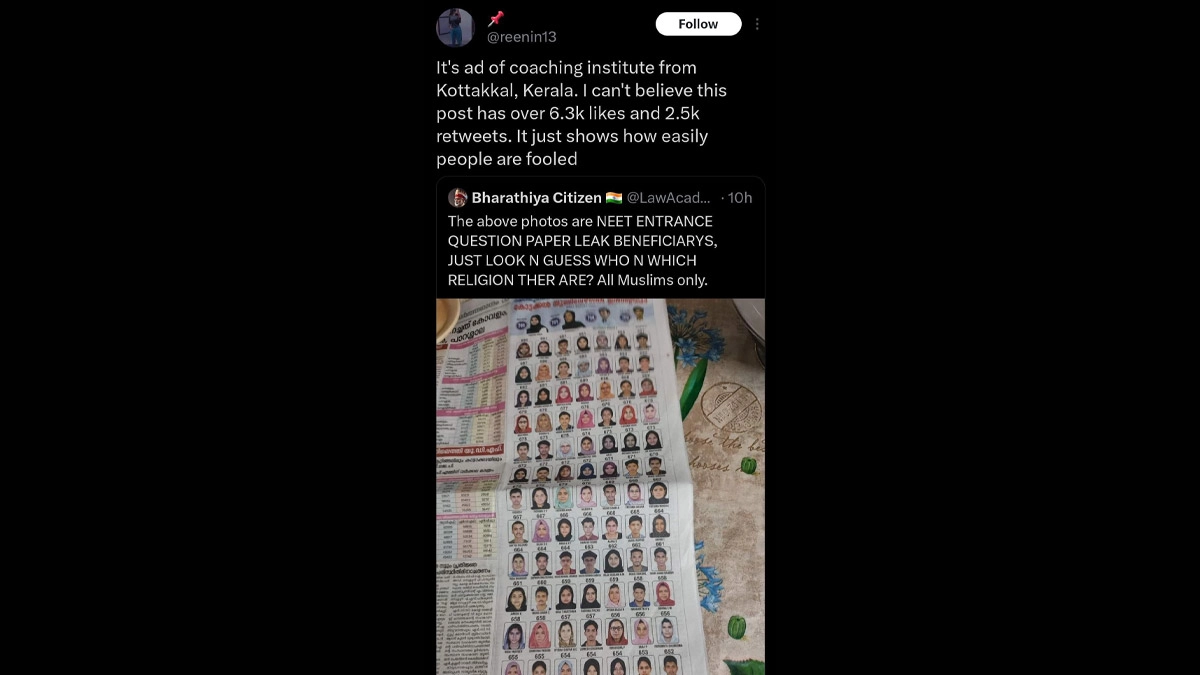
Task: Click the 'people are fooled' closing line
Action: click(x=506, y=159)
